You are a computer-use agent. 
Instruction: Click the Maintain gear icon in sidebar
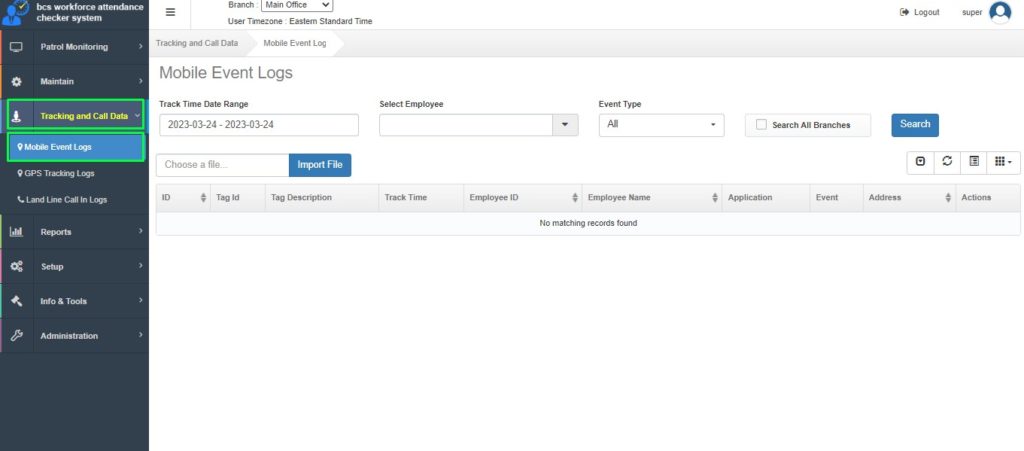(16, 82)
